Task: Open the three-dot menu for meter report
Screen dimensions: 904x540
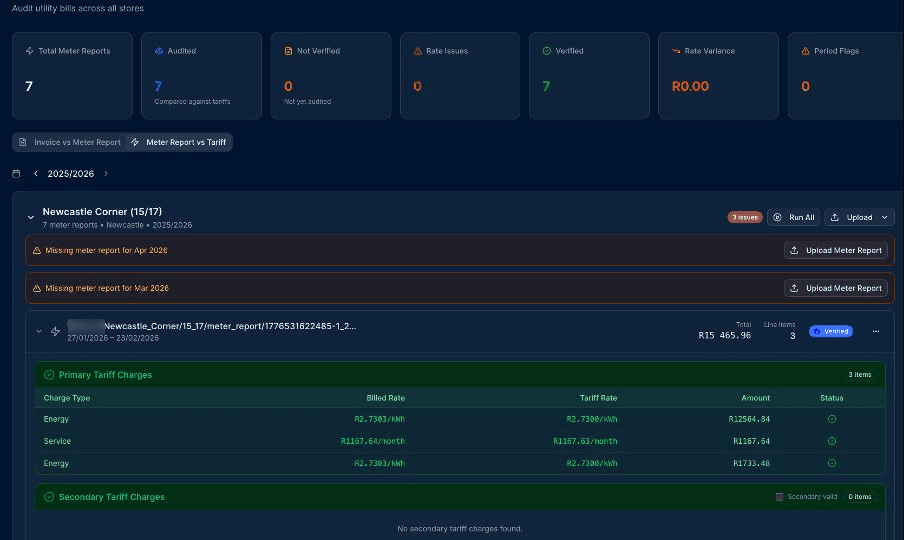Action: (x=876, y=331)
